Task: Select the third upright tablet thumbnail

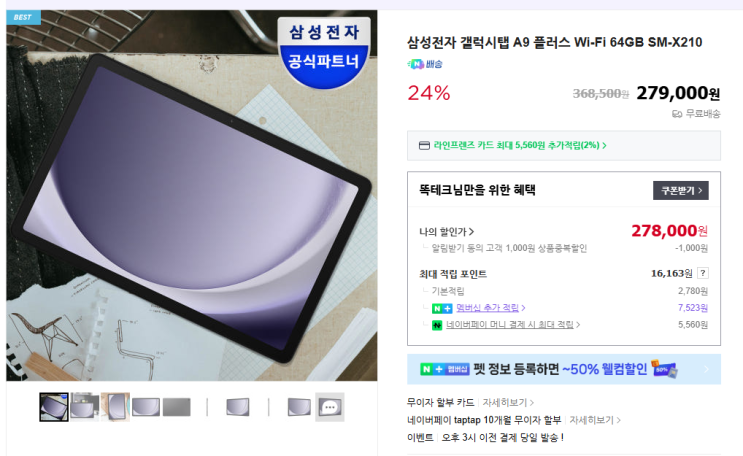Action: coord(115,407)
